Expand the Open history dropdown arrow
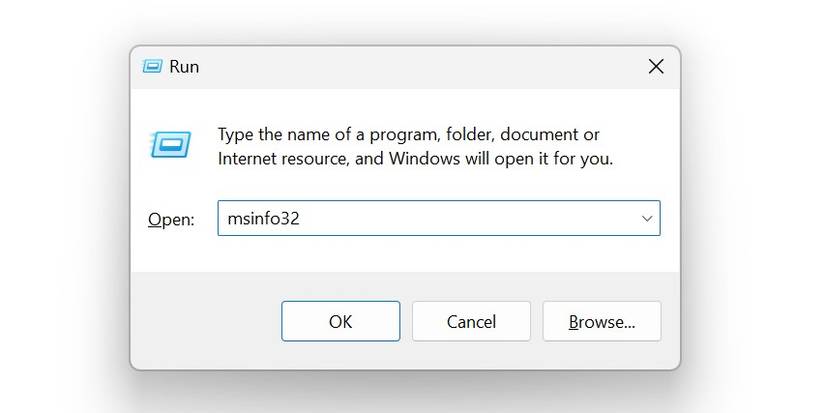 pos(646,218)
